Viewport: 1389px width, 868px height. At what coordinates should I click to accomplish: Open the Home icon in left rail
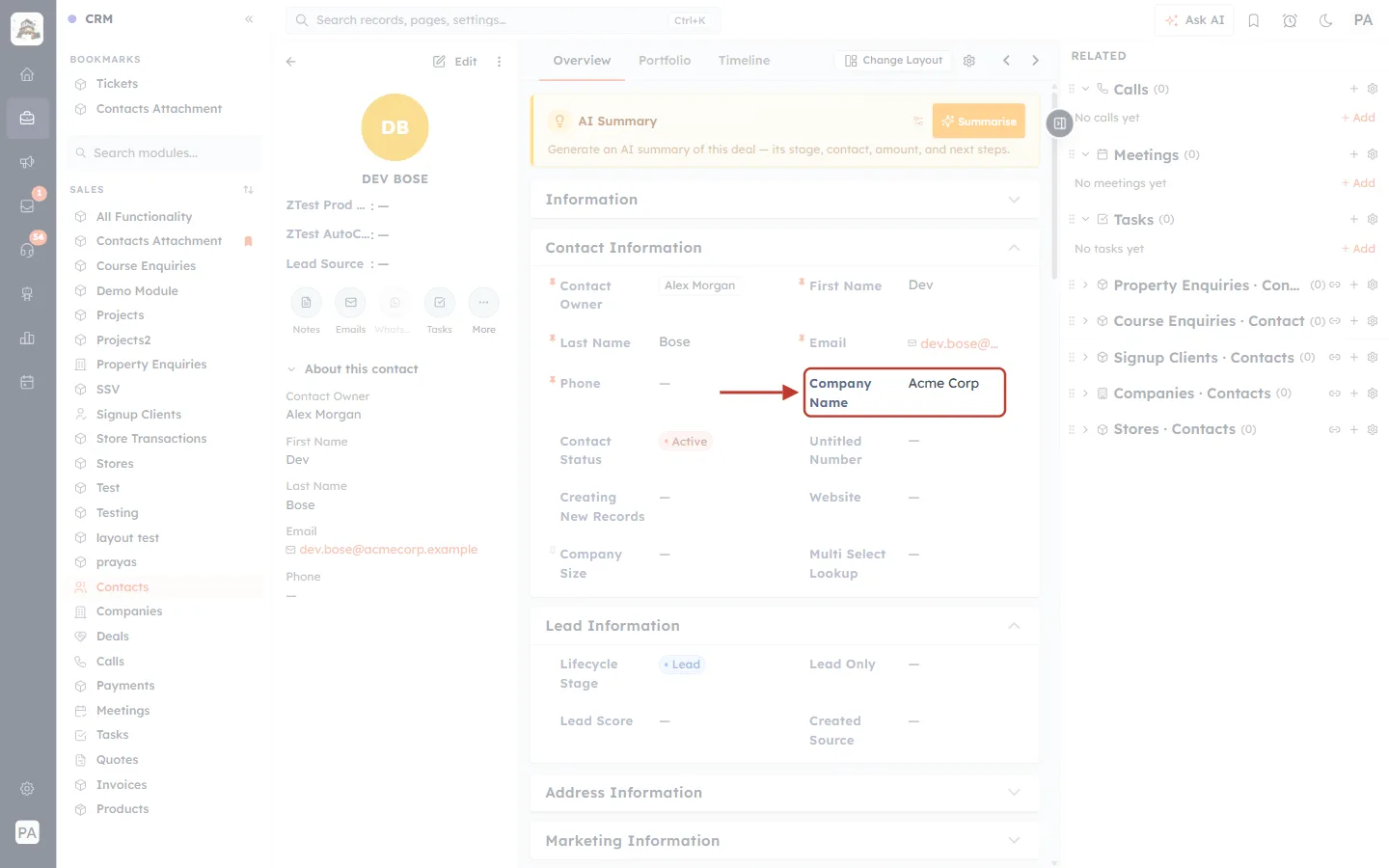[x=27, y=74]
